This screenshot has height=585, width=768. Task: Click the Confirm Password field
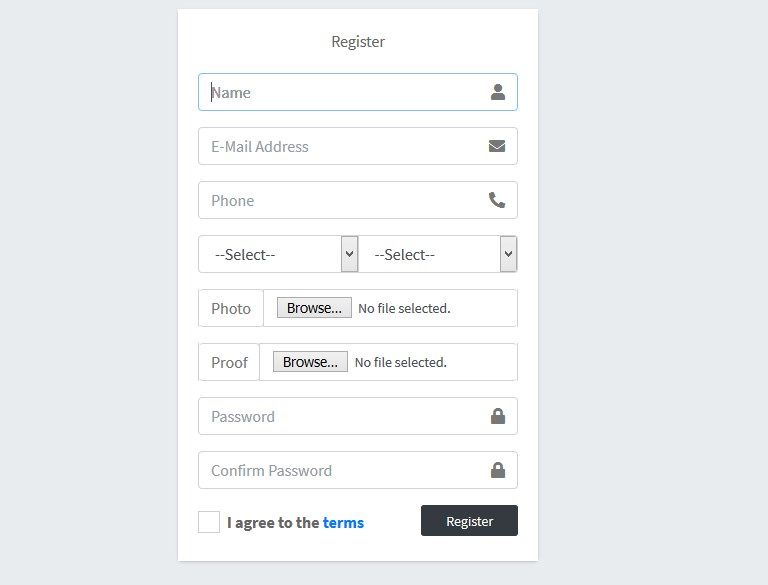[358, 470]
